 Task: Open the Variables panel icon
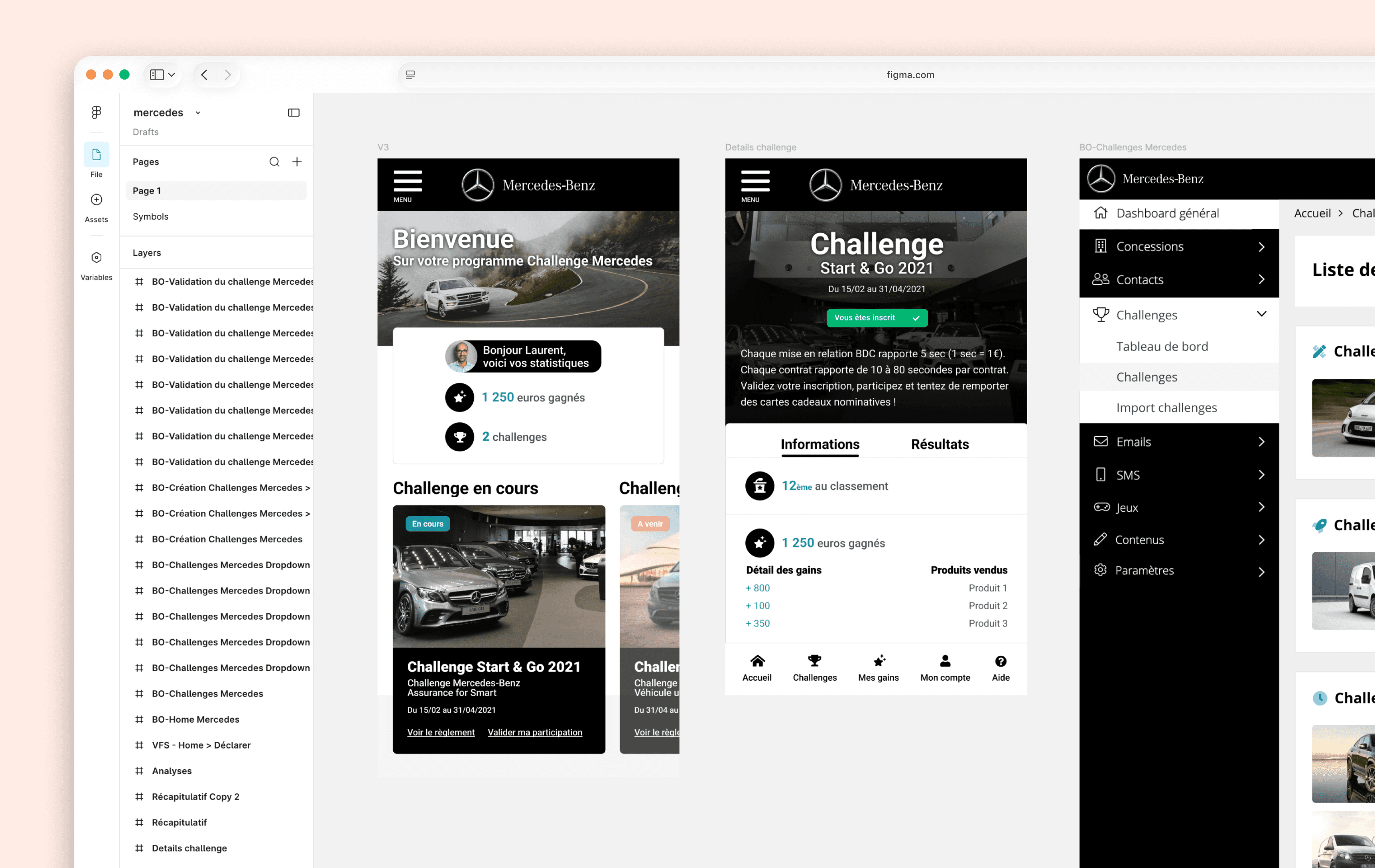97,258
